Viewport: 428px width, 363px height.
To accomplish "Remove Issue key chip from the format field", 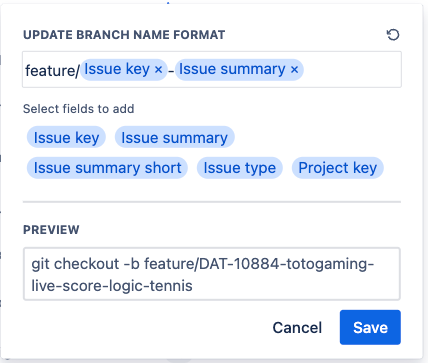I will tap(159, 70).
